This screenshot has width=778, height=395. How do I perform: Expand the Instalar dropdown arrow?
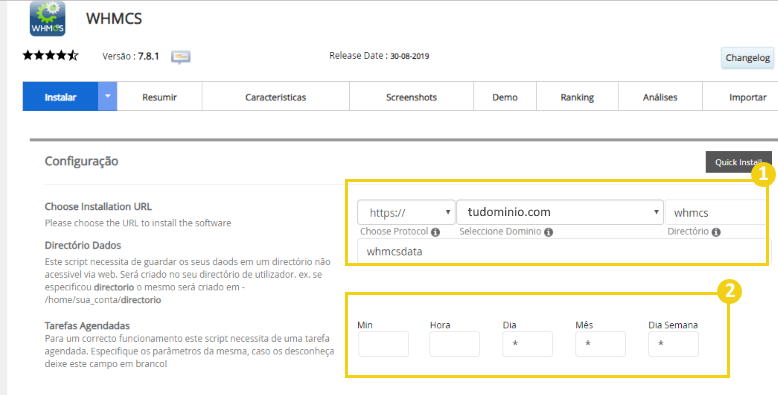[x=107, y=97]
